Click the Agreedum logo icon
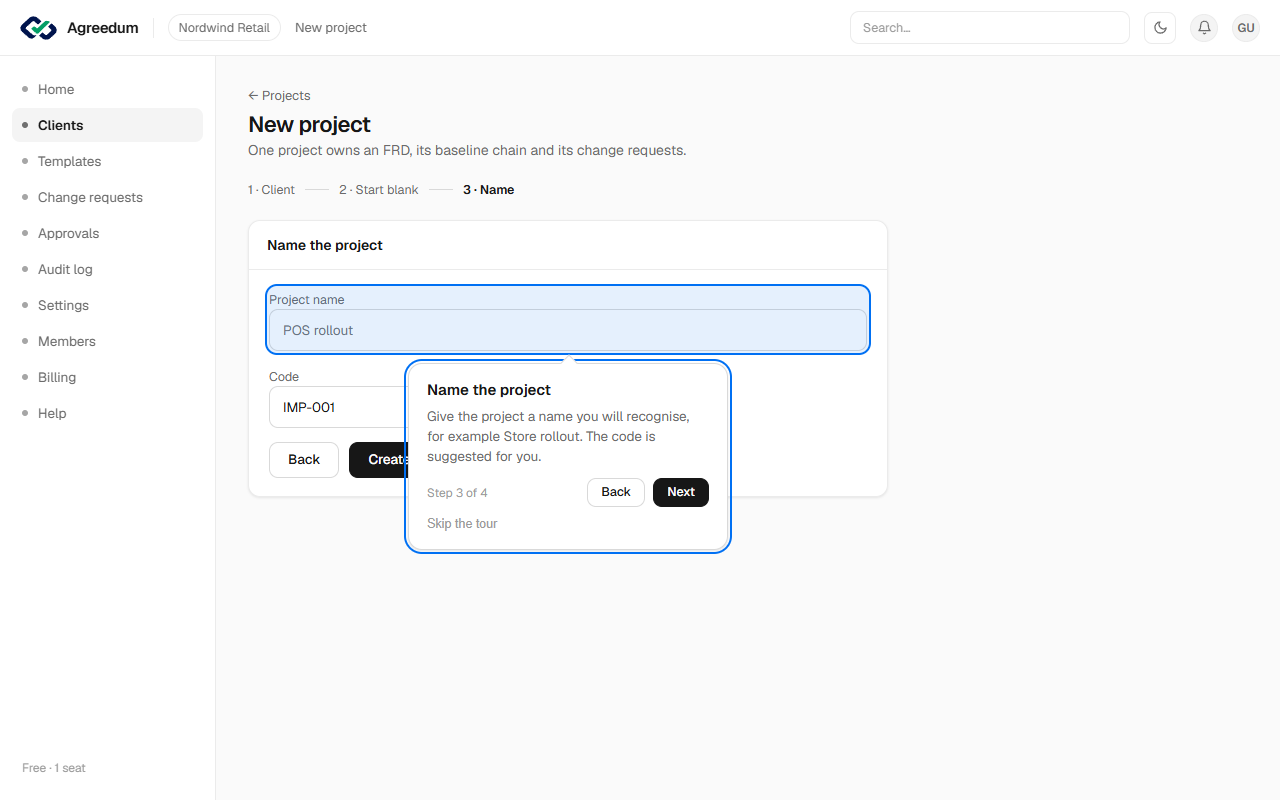This screenshot has width=1280, height=800. pyautogui.click(x=38, y=28)
